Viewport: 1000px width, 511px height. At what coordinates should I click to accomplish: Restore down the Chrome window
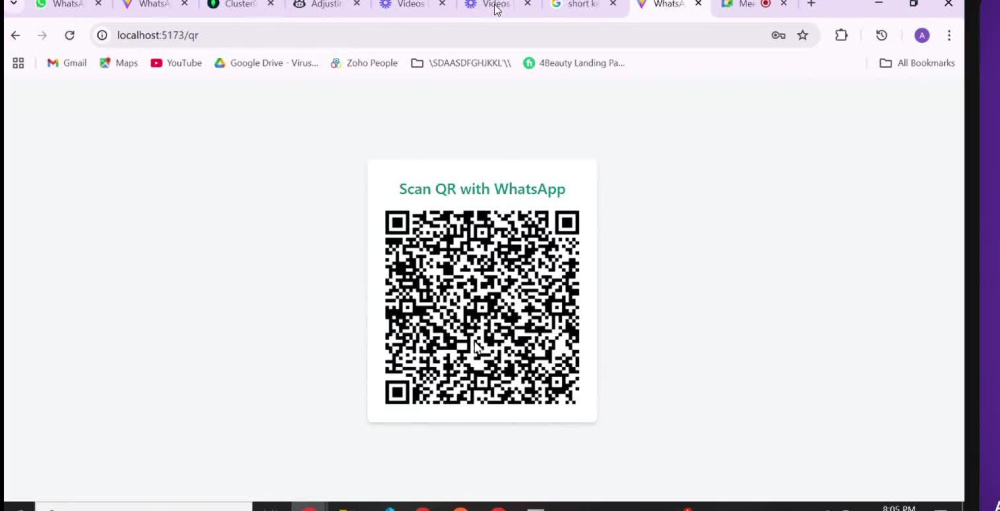(x=913, y=4)
